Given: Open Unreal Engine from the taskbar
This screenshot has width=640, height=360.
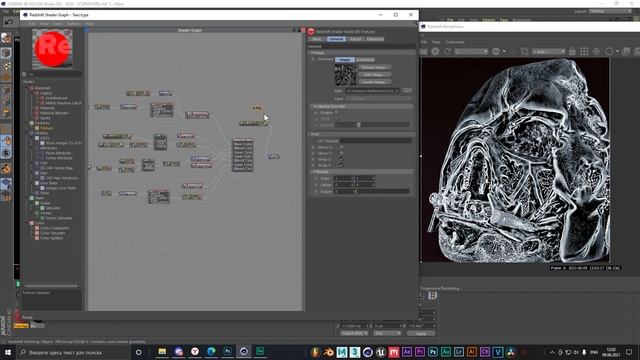Looking at the screenshot, I should click(380, 352).
